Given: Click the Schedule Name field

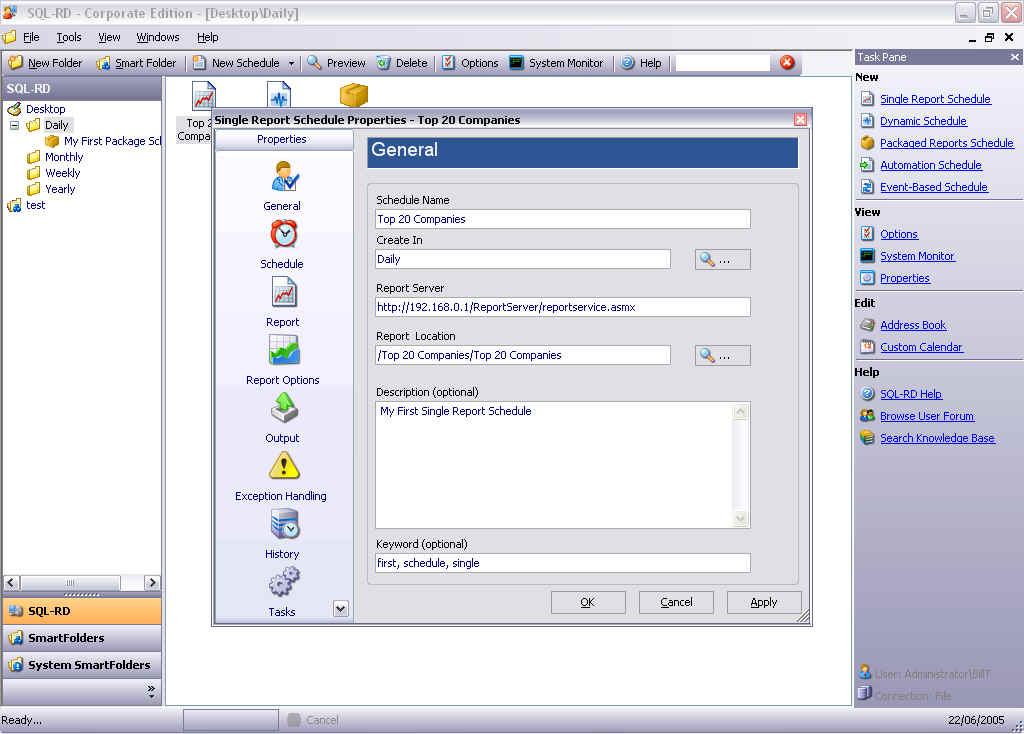Looking at the screenshot, I should 563,219.
